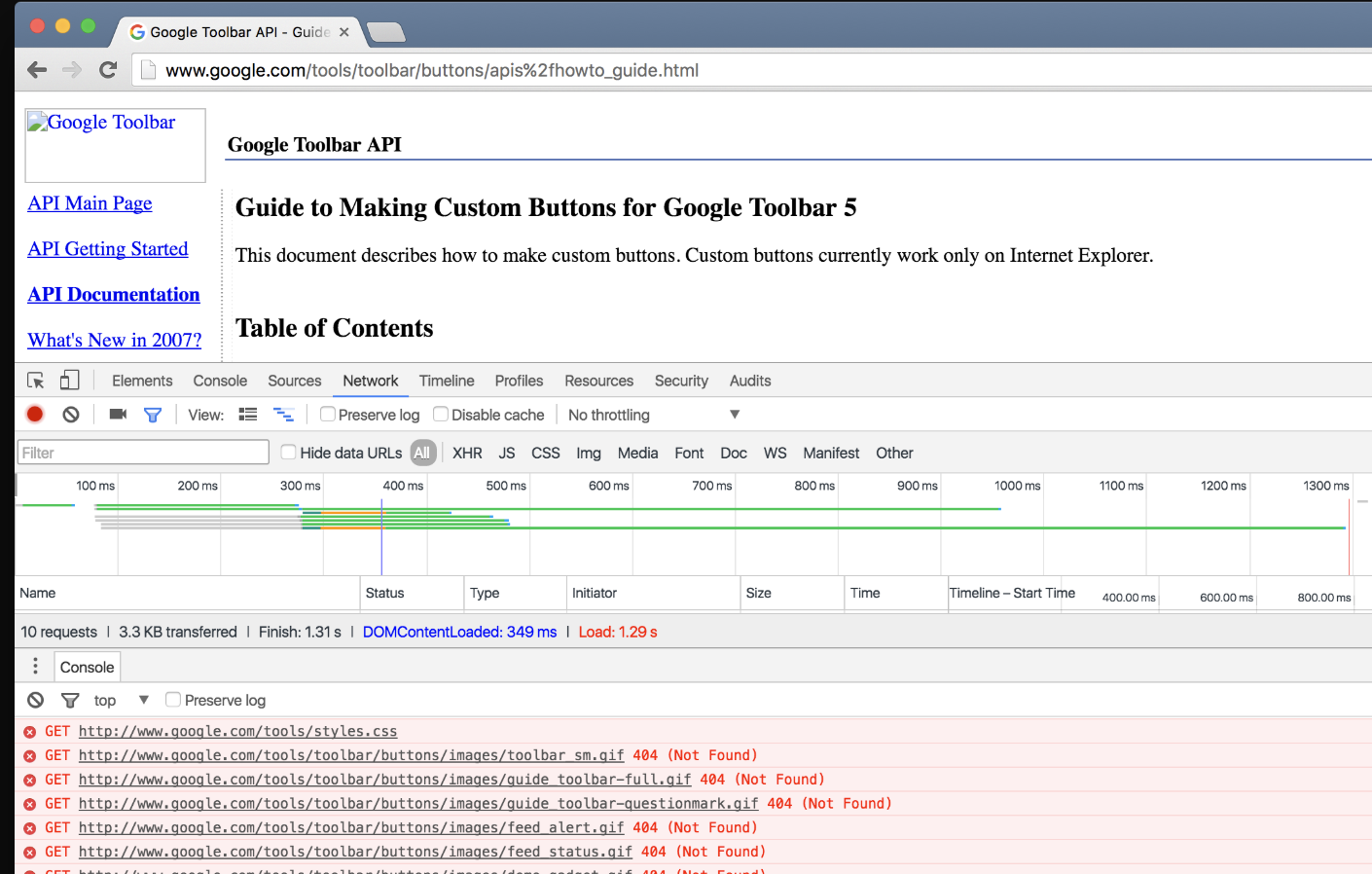Click the console filter funnel icon
1372x874 pixels.
pos(70,701)
